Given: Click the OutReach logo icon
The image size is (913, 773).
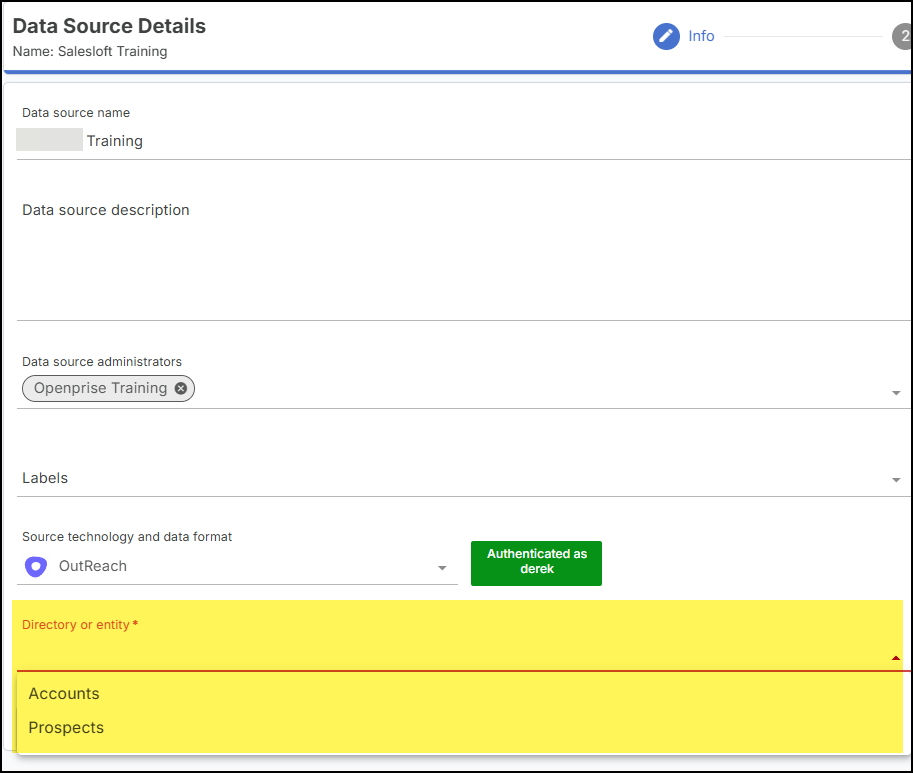Looking at the screenshot, I should (x=36, y=566).
